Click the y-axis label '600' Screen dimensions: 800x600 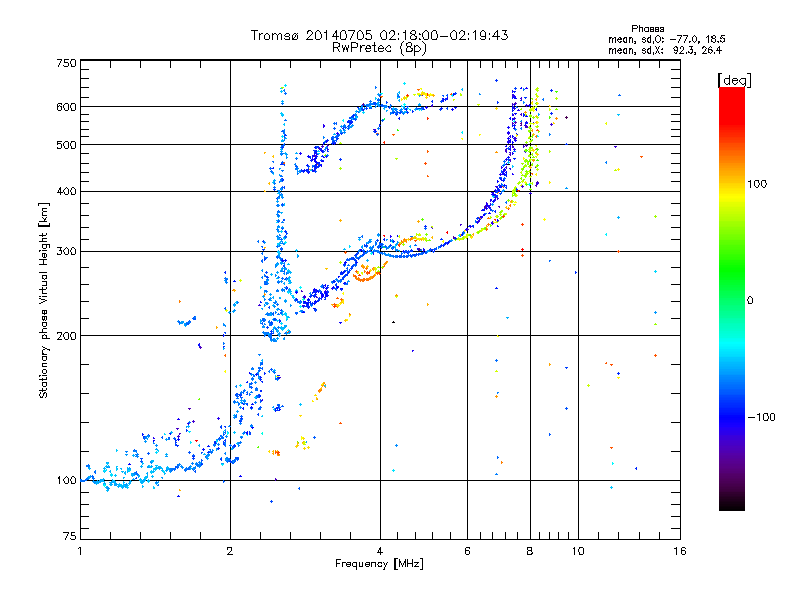[x=66, y=107]
